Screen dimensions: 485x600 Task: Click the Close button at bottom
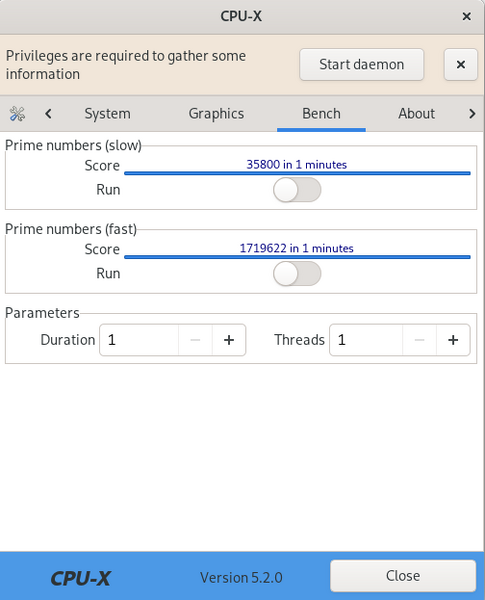(403, 576)
